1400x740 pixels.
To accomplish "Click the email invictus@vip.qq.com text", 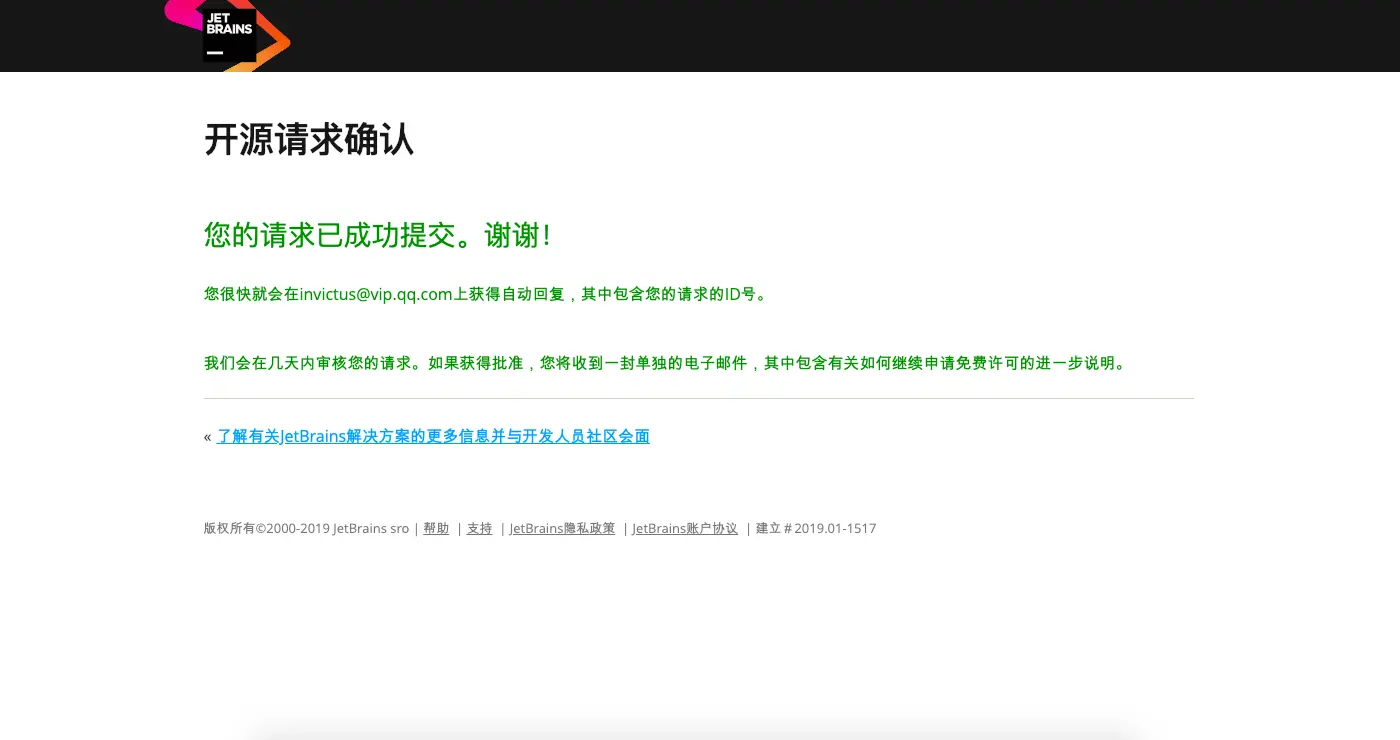I will pos(377,294).
